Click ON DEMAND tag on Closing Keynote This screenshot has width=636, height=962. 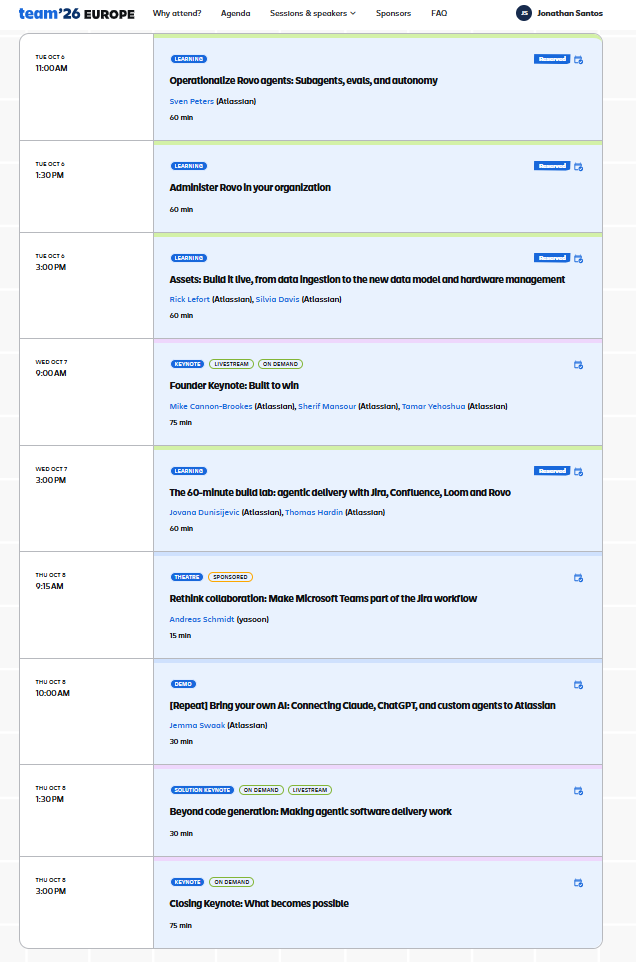[x=232, y=882]
